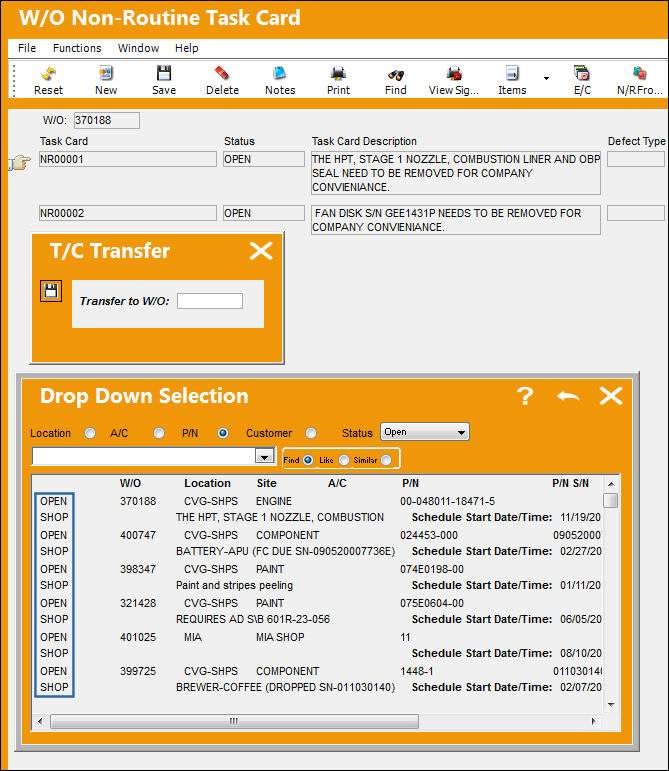
Task: Open the Help menu
Action: tap(187, 48)
